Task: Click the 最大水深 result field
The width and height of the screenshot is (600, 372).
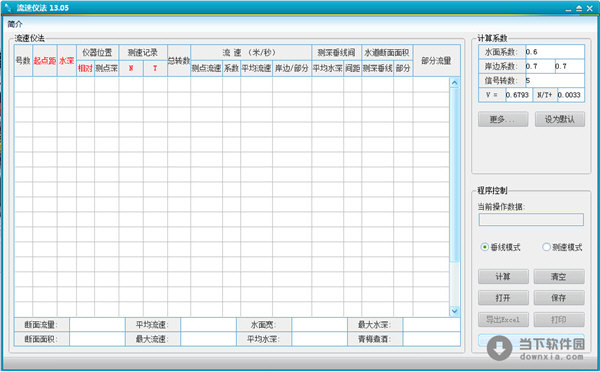Action: 431,325
